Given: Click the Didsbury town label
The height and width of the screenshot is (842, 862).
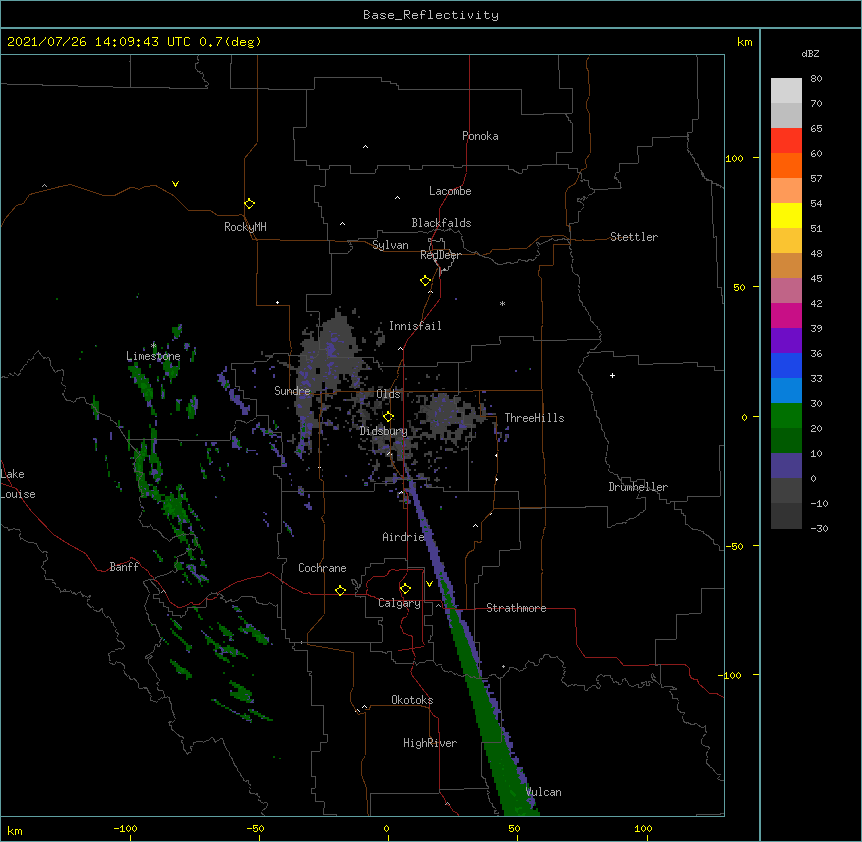Looking at the screenshot, I should (x=383, y=431).
